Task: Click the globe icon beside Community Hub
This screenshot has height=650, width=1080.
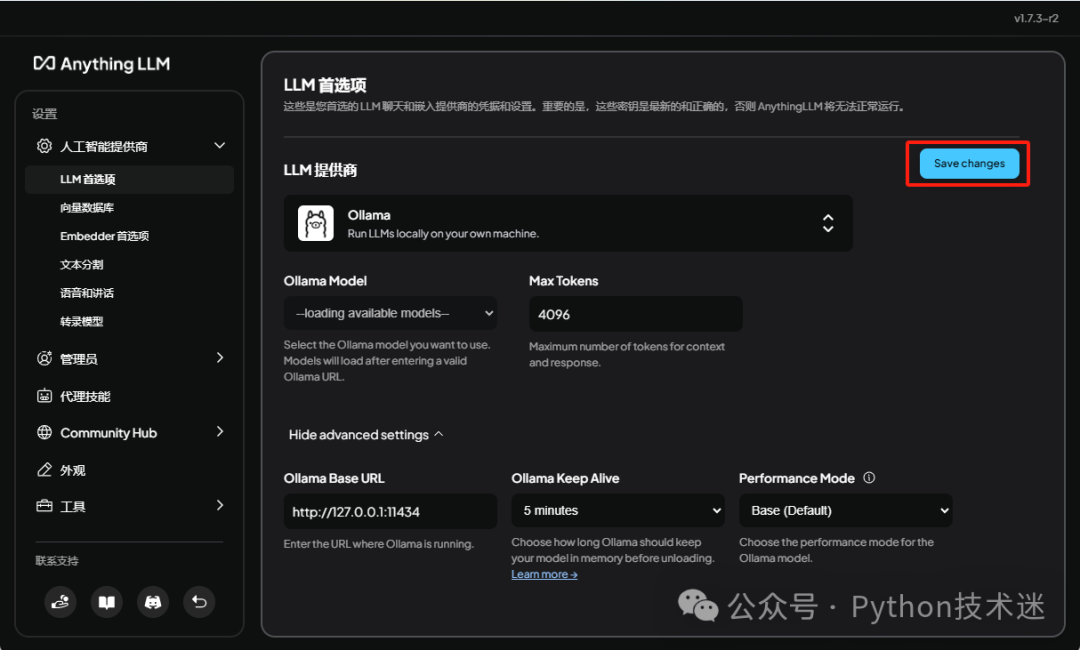Action: [x=44, y=432]
